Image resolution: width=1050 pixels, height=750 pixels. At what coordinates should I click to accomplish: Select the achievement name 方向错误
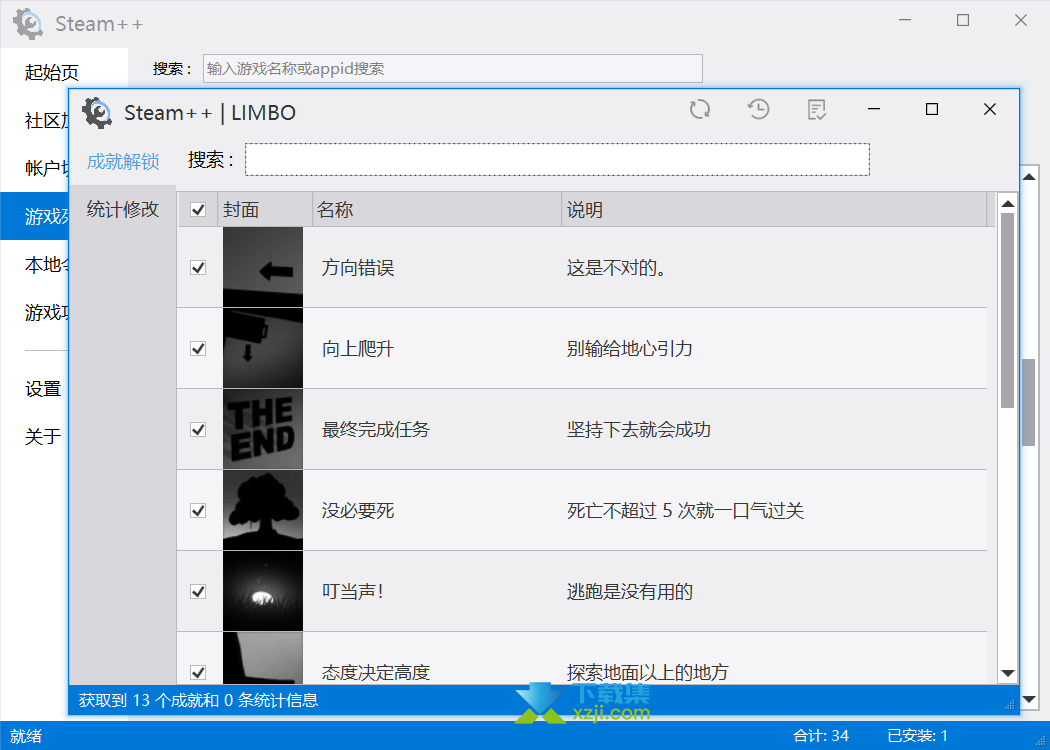(x=358, y=268)
